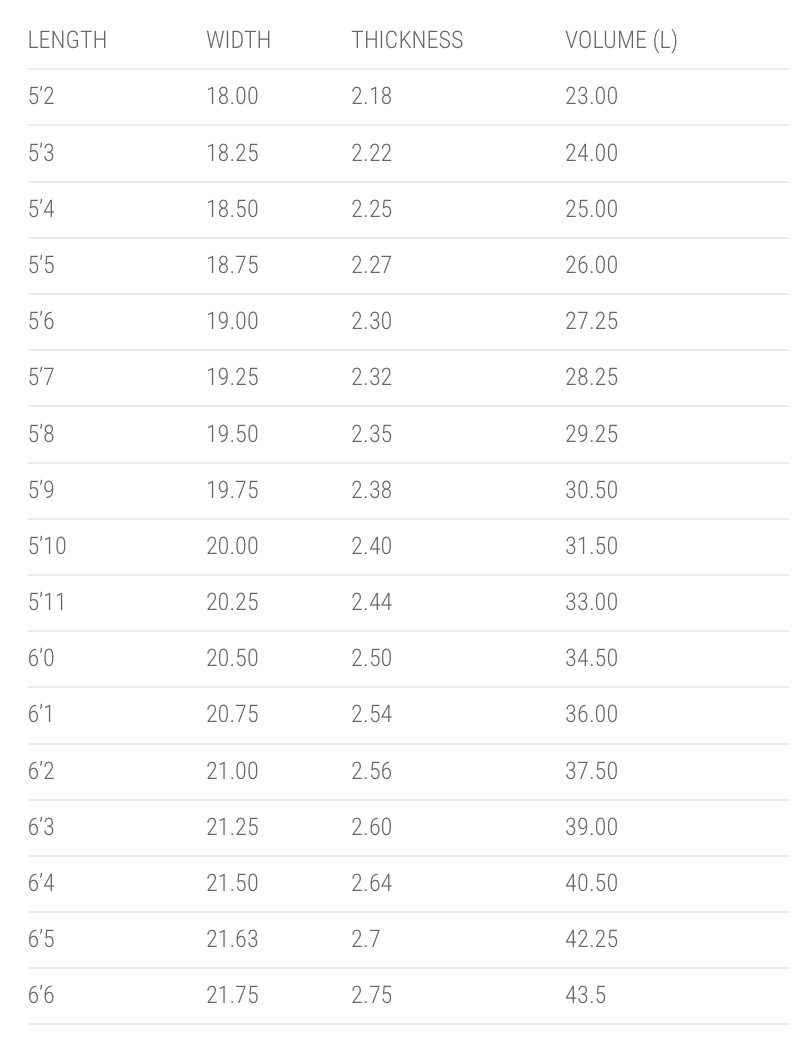Click the LENGTH column header

[x=67, y=40]
